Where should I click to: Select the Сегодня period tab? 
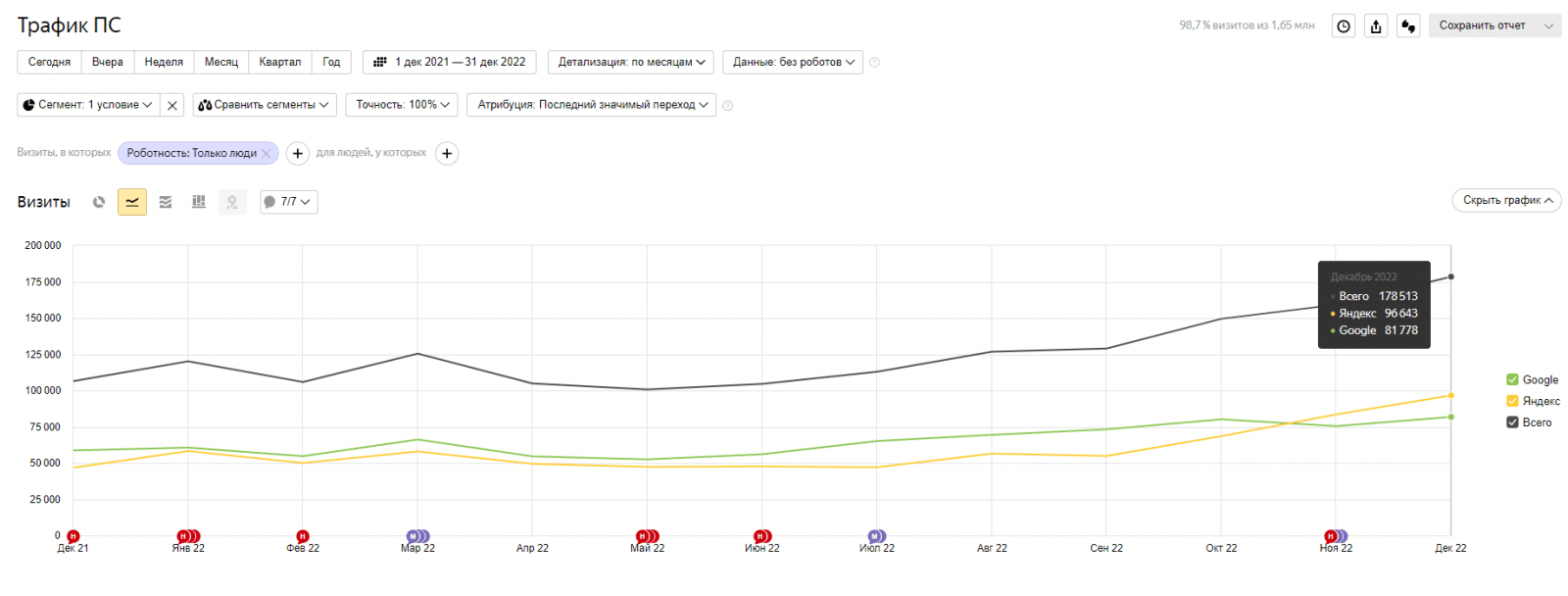click(x=49, y=62)
